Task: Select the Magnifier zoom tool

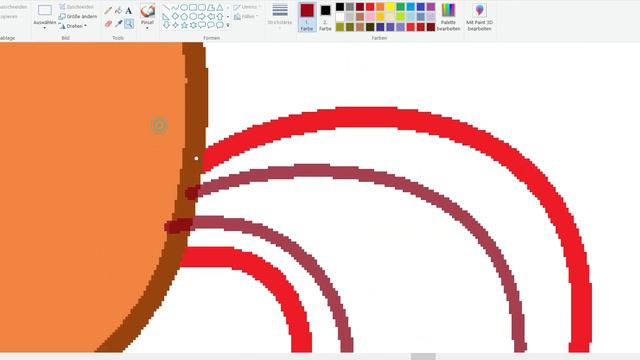Action: [x=129, y=24]
